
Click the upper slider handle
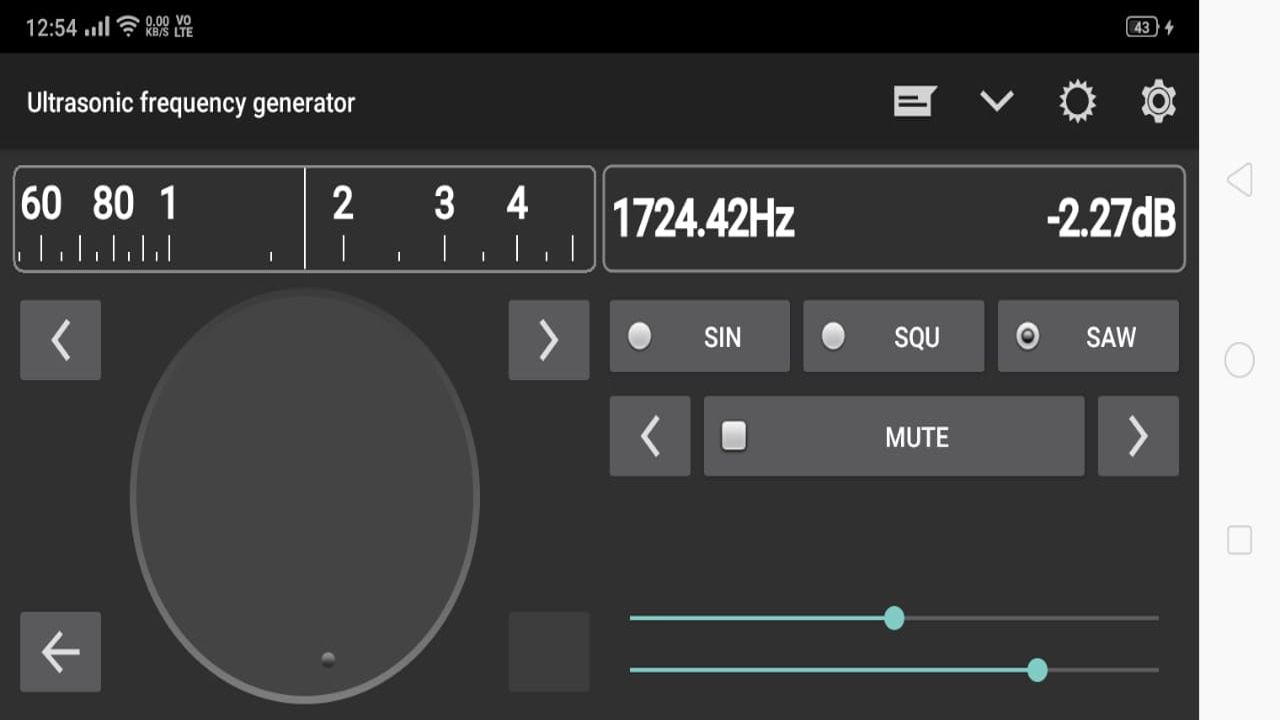pos(894,618)
